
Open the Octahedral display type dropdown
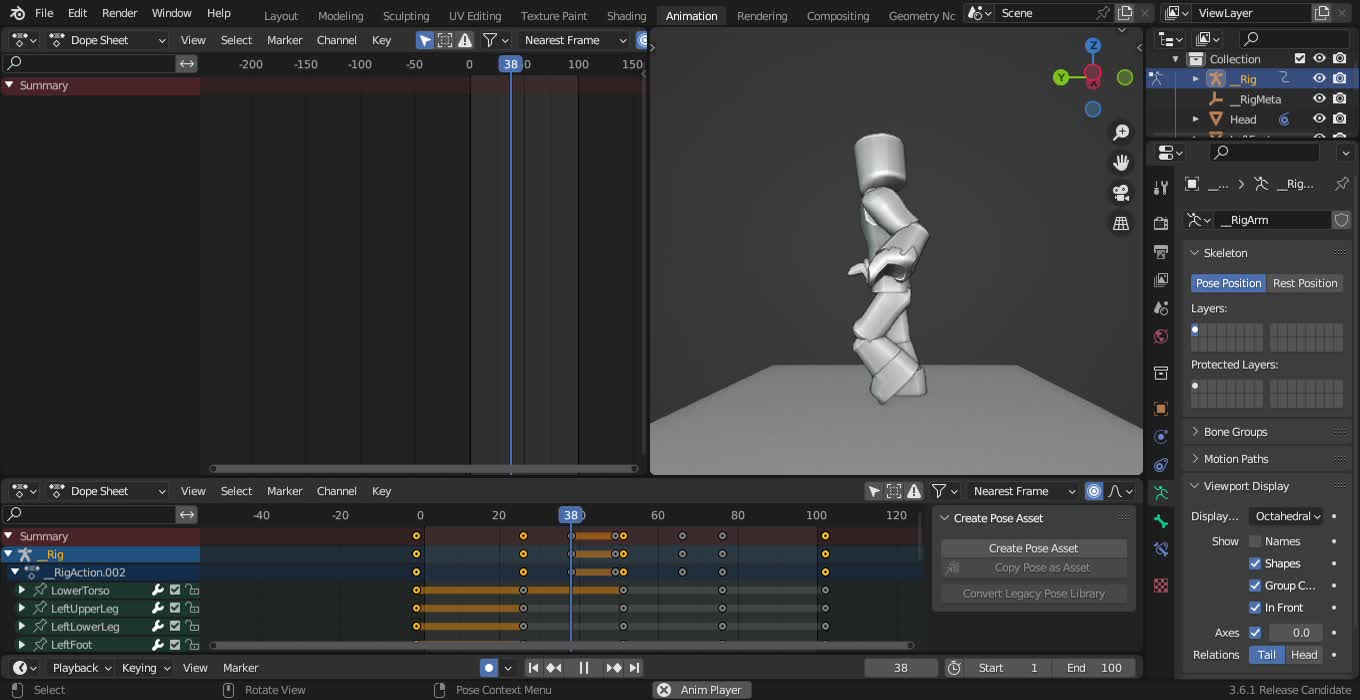[1287, 516]
